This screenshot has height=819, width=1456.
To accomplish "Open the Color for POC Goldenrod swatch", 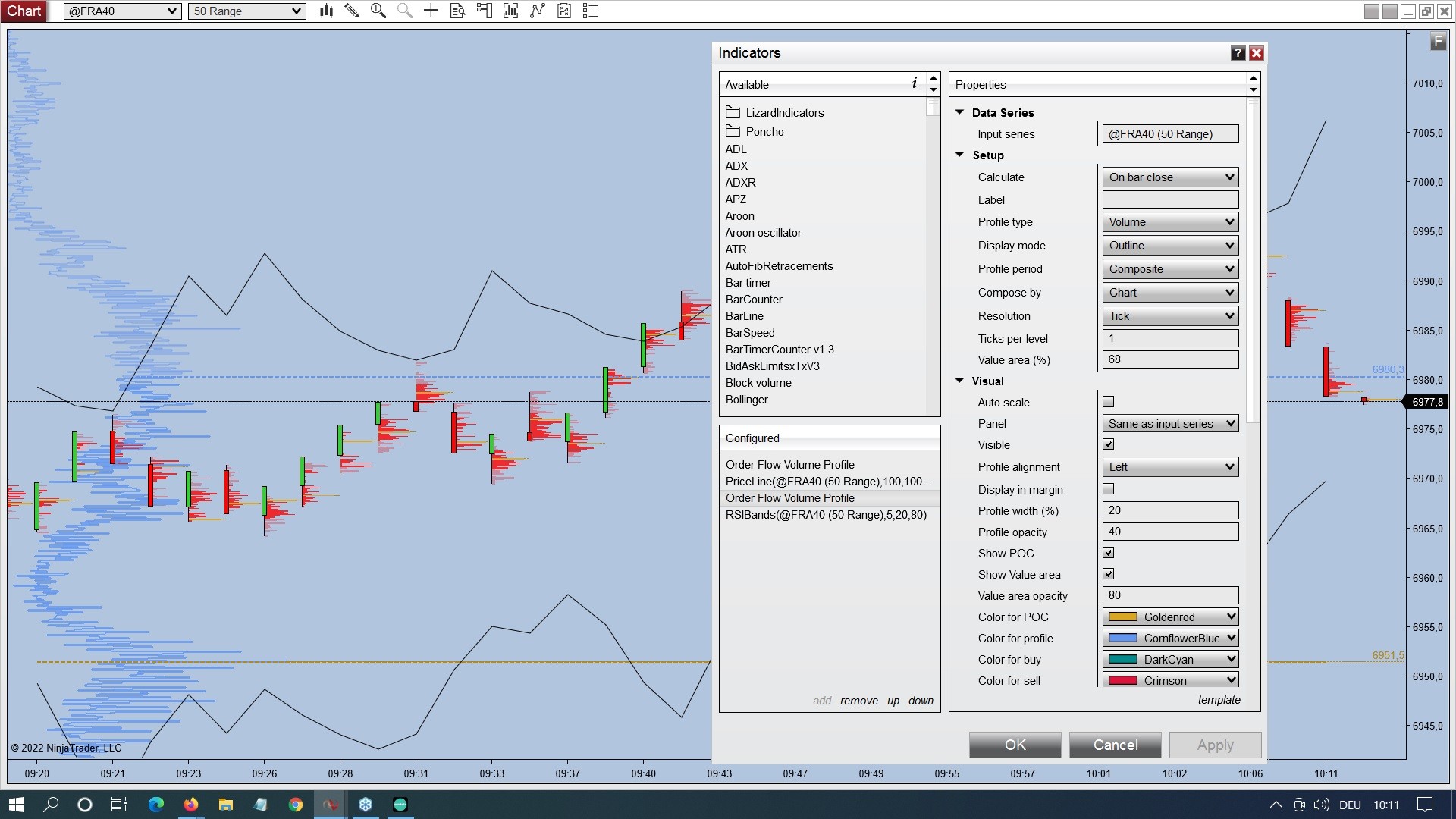I will [x=1169, y=617].
